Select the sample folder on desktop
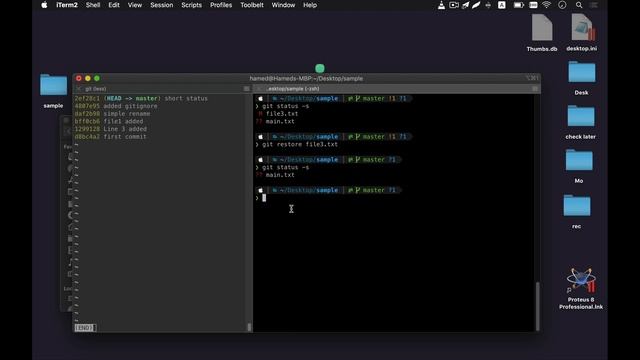The image size is (640, 360). (x=53, y=85)
